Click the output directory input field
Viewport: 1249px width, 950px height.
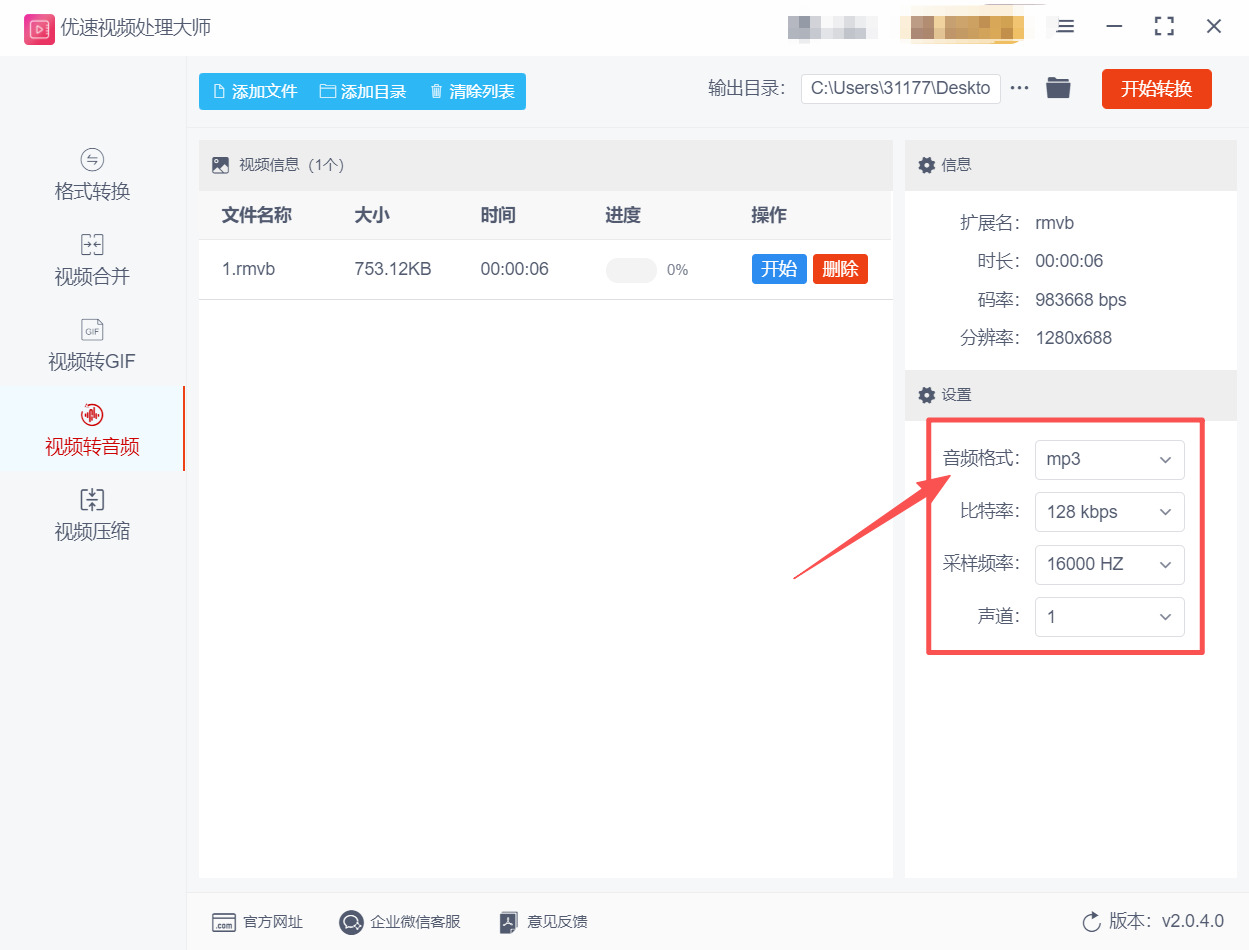click(x=900, y=88)
